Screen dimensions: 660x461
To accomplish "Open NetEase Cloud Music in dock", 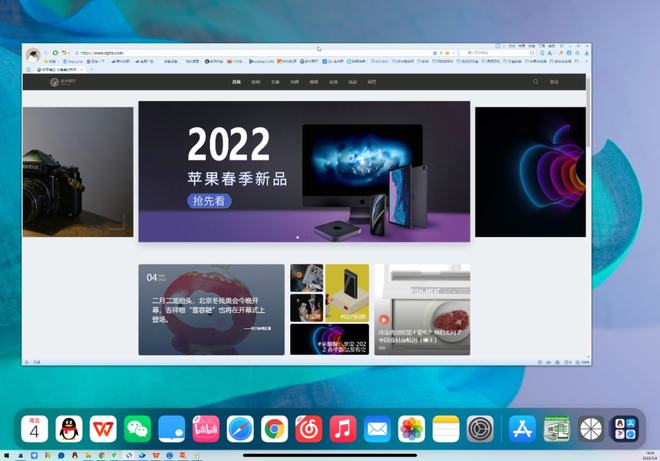I will tap(309, 429).
